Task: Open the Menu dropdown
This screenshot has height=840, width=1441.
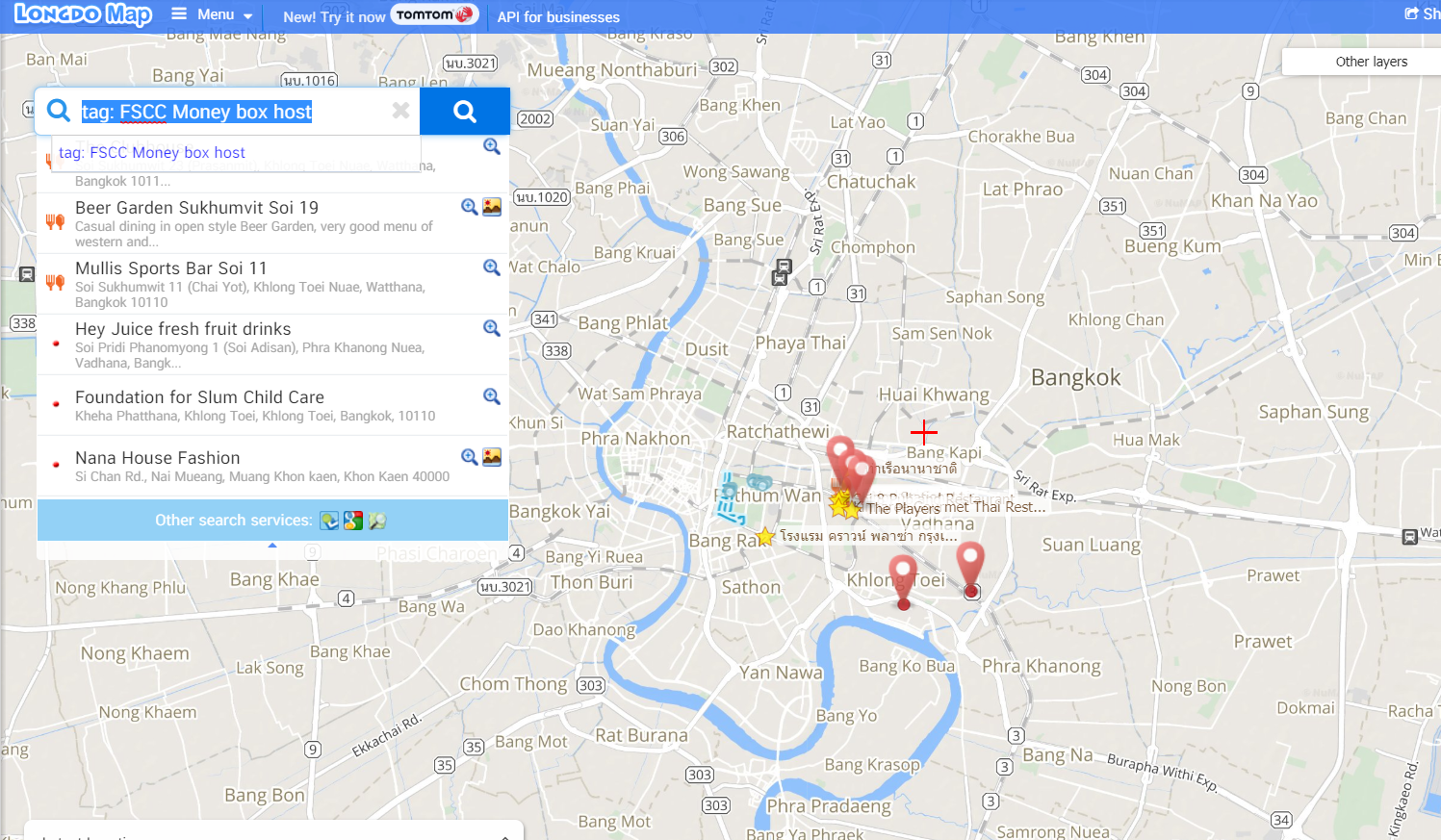Action: tap(212, 15)
